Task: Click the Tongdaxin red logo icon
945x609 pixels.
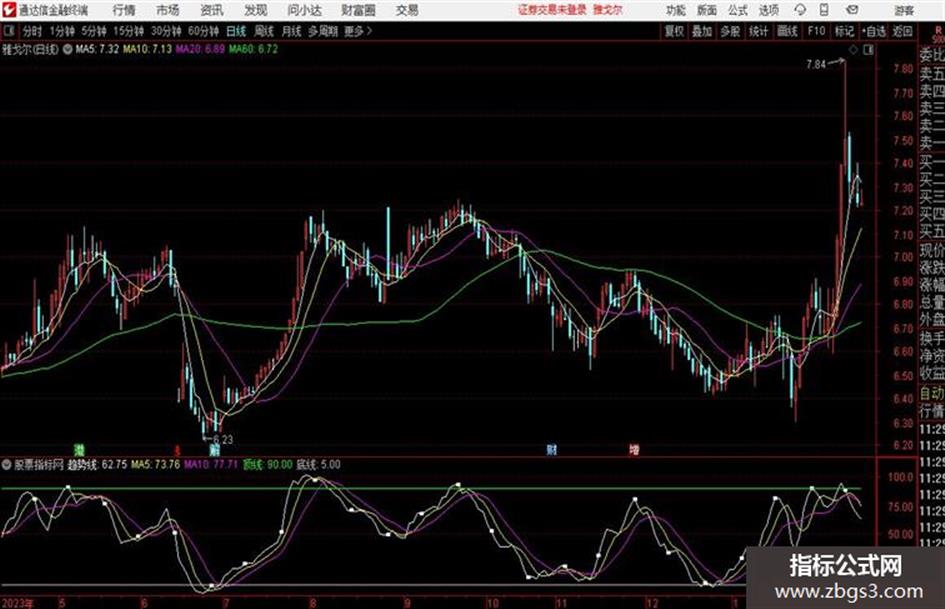Action: pos(9,10)
